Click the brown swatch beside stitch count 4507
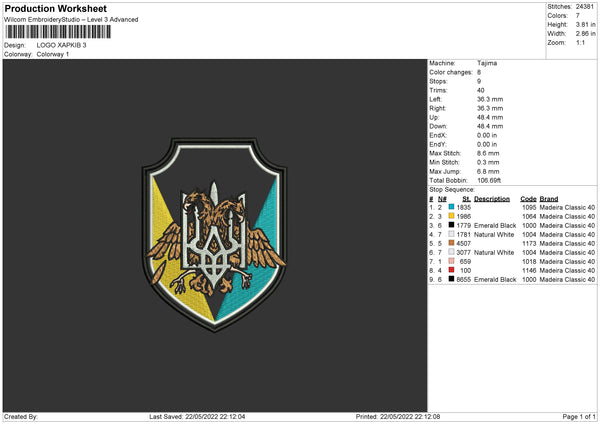 pyautogui.click(x=452, y=243)
